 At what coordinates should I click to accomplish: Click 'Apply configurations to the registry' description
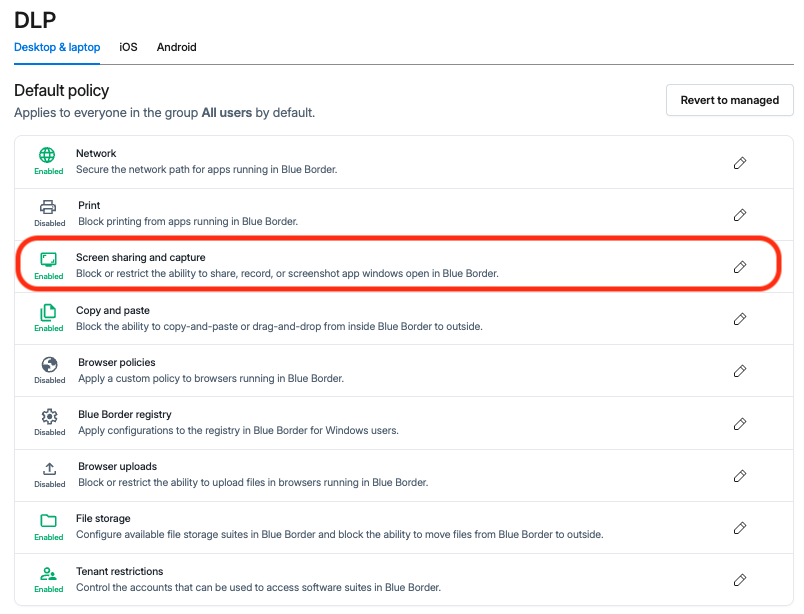point(238,430)
